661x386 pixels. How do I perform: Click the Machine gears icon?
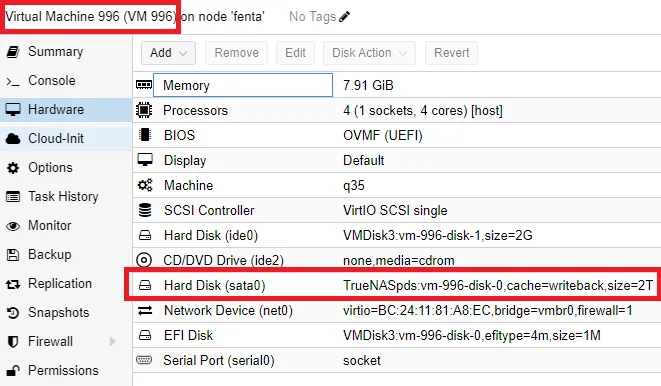[145, 185]
